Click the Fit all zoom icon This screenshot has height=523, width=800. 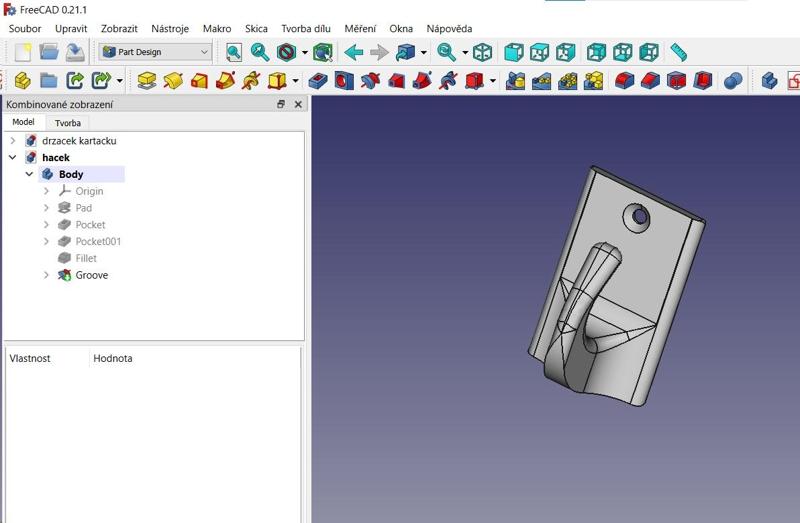pos(234,52)
